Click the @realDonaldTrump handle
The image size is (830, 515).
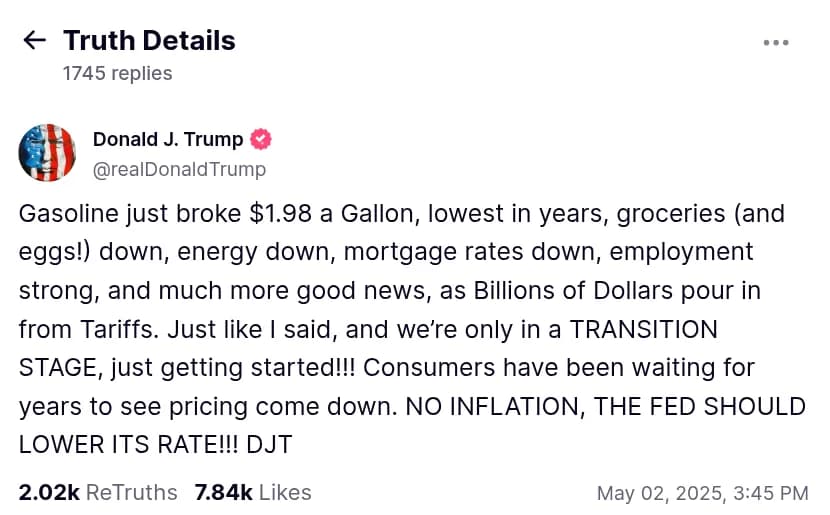tap(179, 169)
